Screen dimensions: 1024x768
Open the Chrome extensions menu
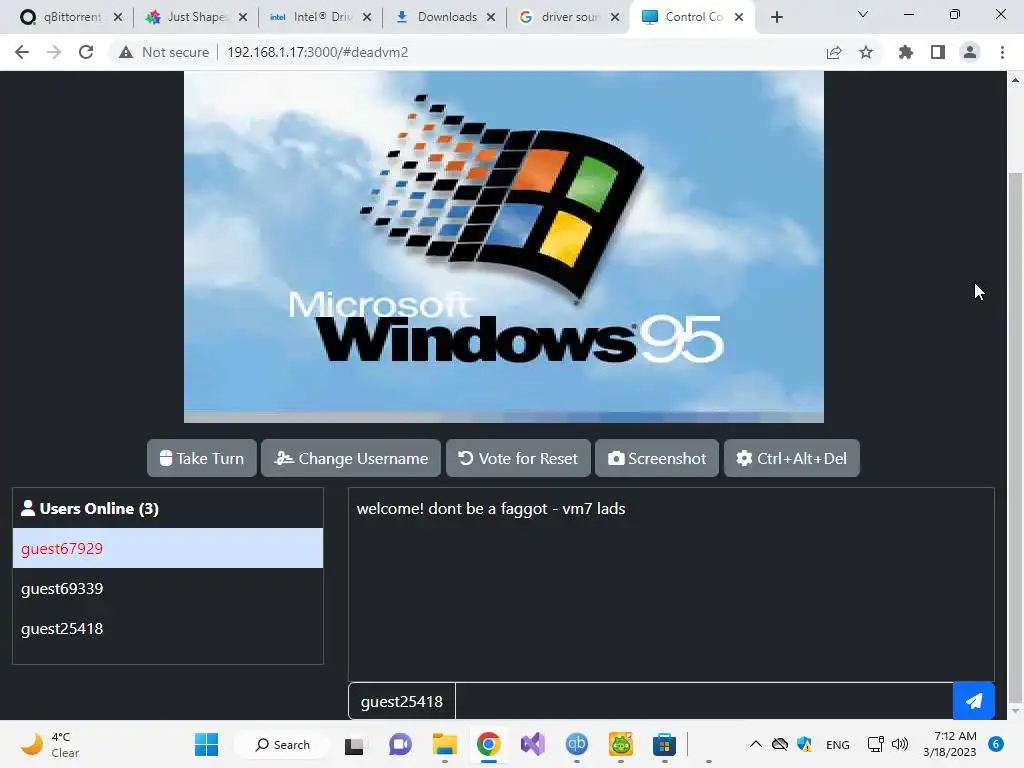pyautogui.click(x=905, y=52)
